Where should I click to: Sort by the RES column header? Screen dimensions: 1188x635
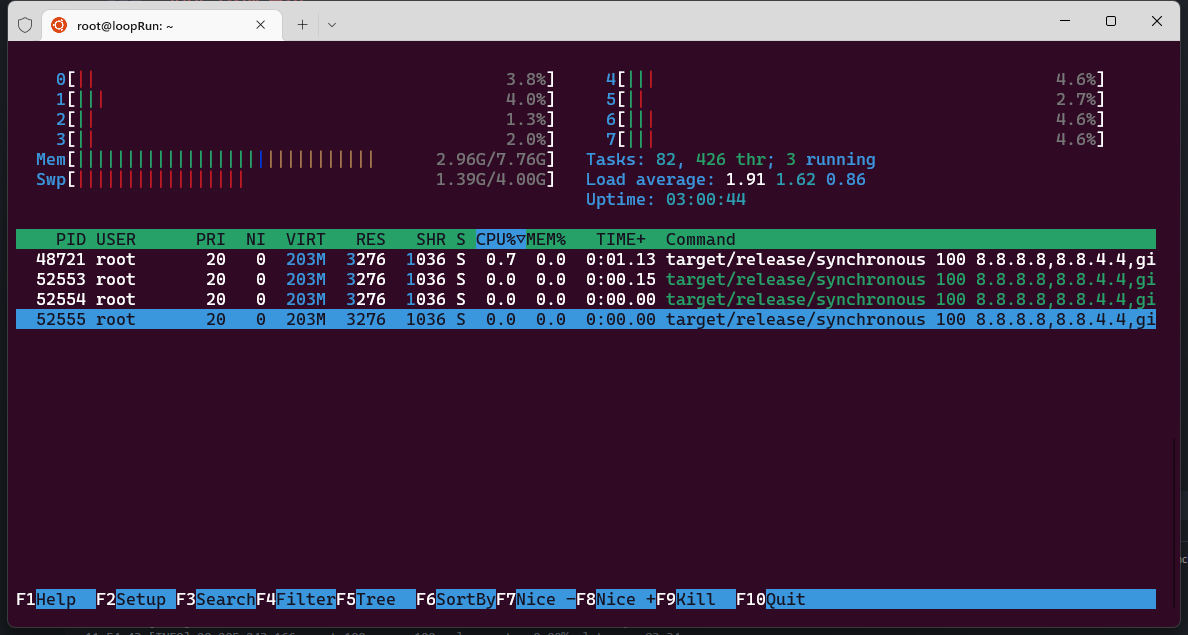point(370,239)
